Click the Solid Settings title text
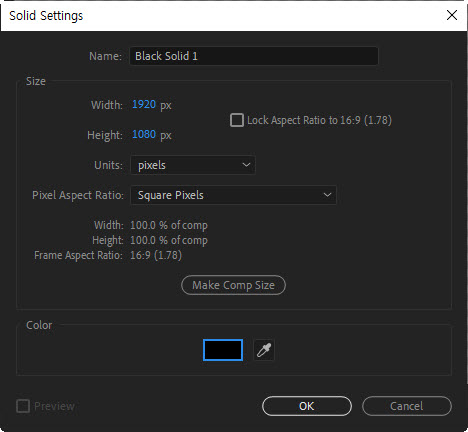The height and width of the screenshot is (432, 468). 46,16
